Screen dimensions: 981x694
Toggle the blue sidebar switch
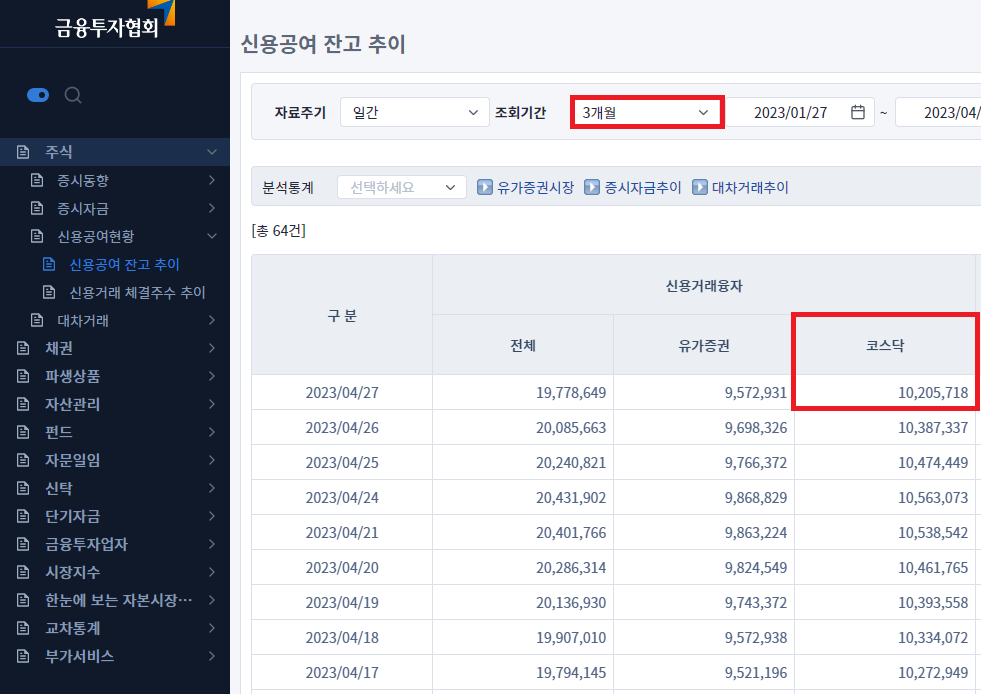coord(38,95)
